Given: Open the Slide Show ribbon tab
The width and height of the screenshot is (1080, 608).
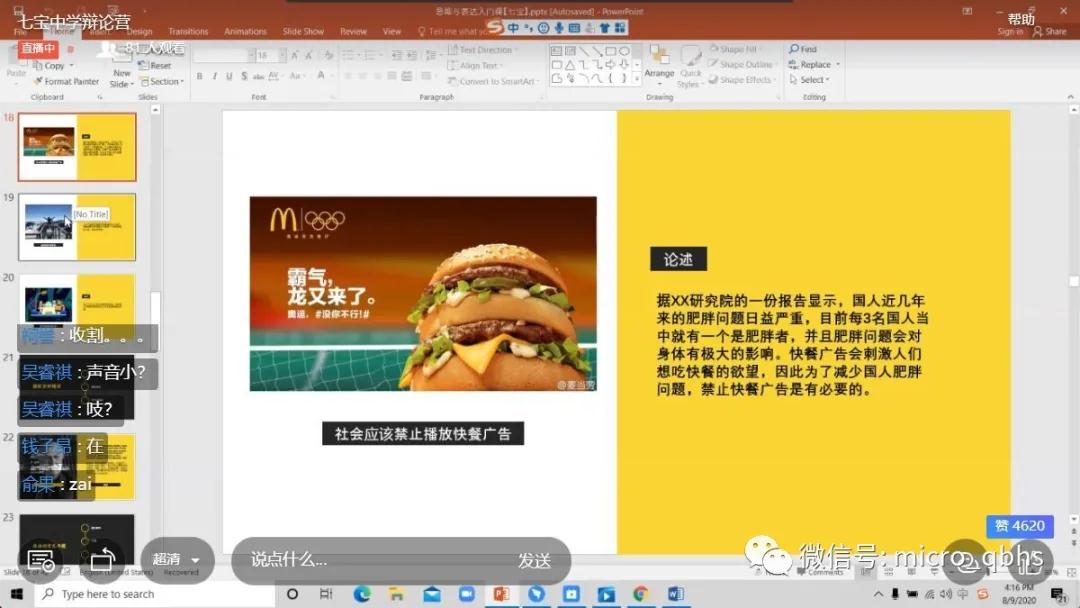Looking at the screenshot, I should pos(303,32).
